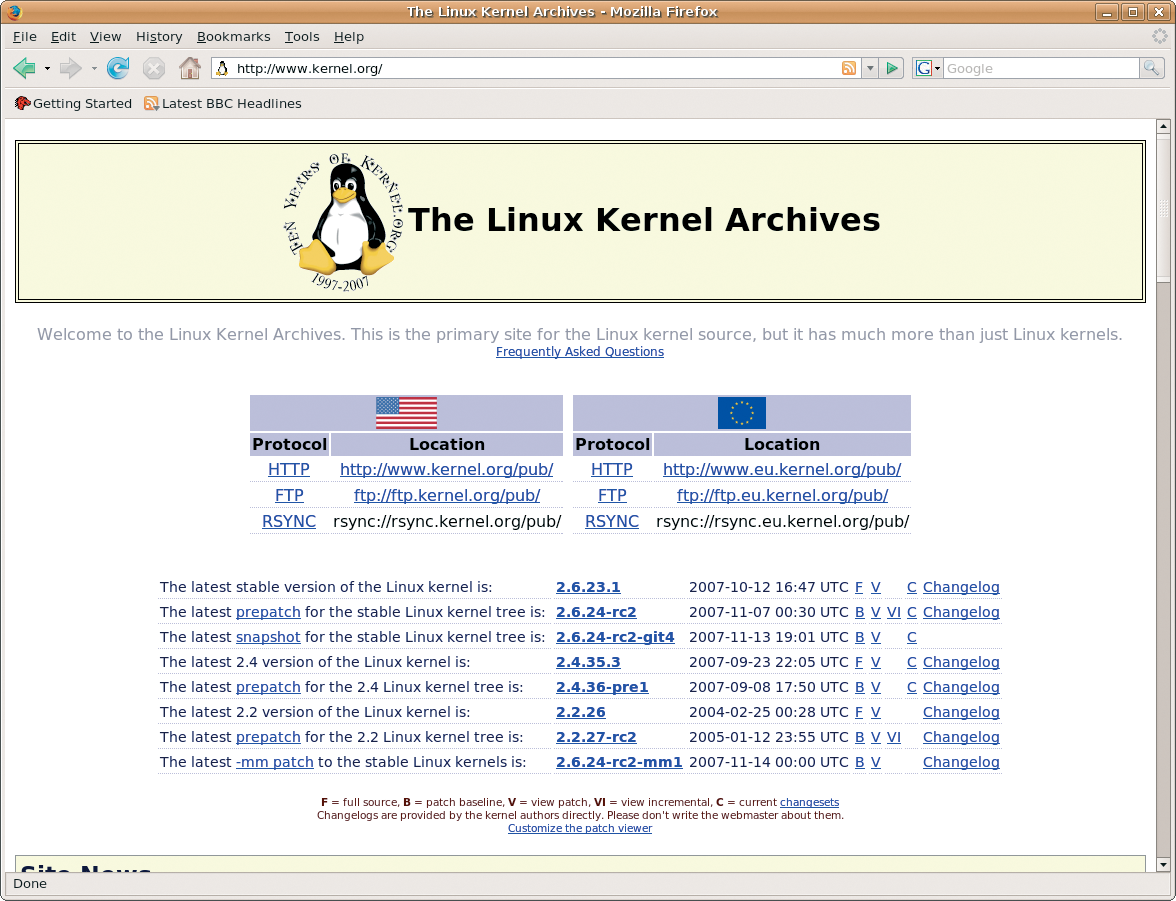Click the Forward arrow button
Screen dimensions: 1176x901
tap(70, 68)
